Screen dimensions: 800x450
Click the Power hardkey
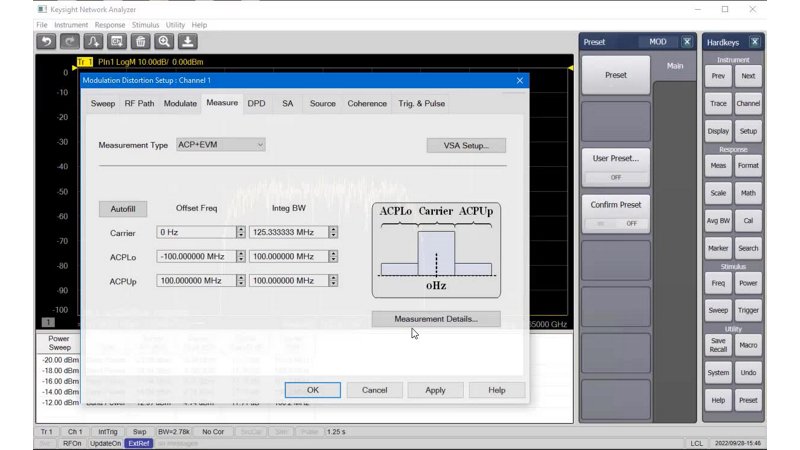coord(748,283)
